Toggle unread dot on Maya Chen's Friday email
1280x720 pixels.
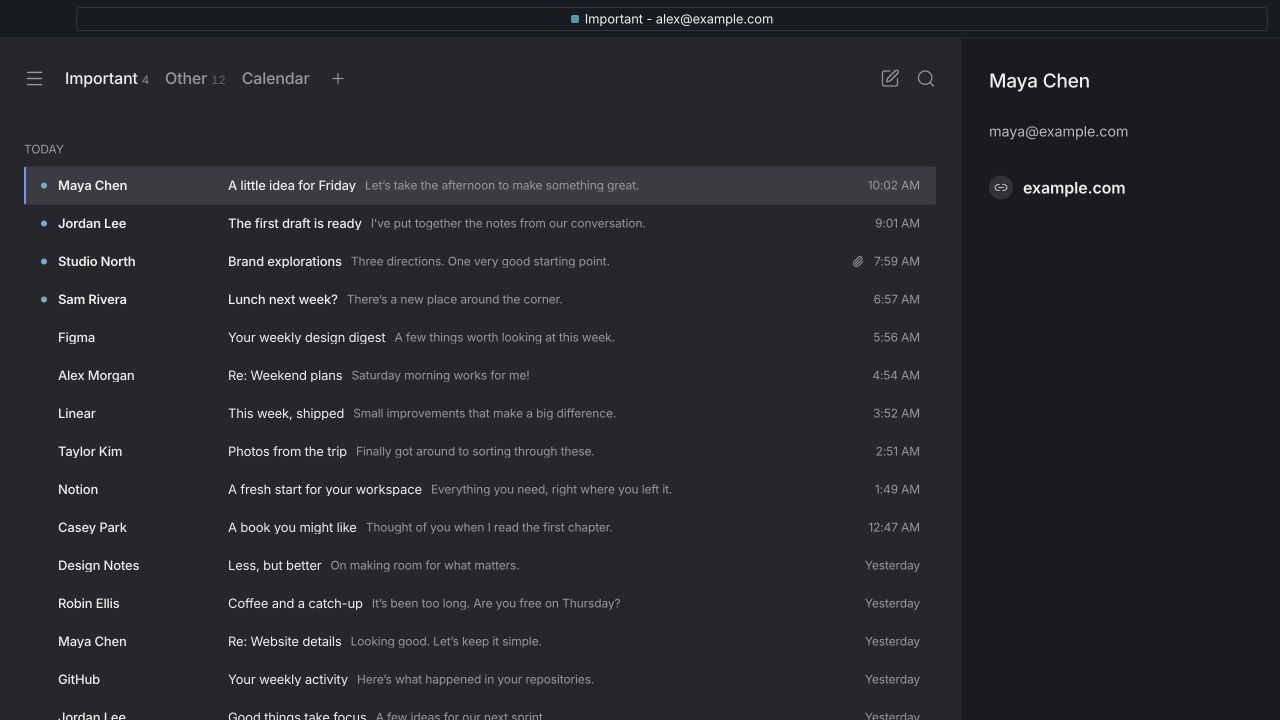(x=44, y=185)
